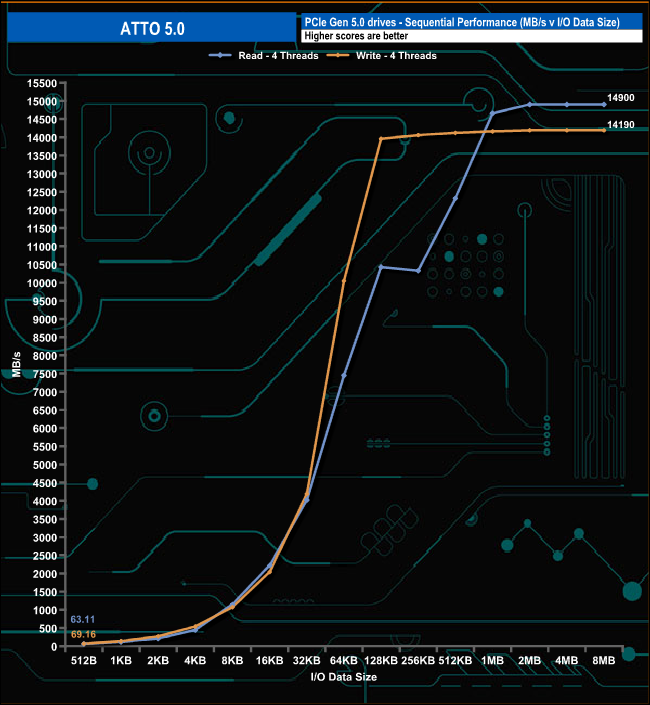Click the 512B x-axis label

[84, 662]
